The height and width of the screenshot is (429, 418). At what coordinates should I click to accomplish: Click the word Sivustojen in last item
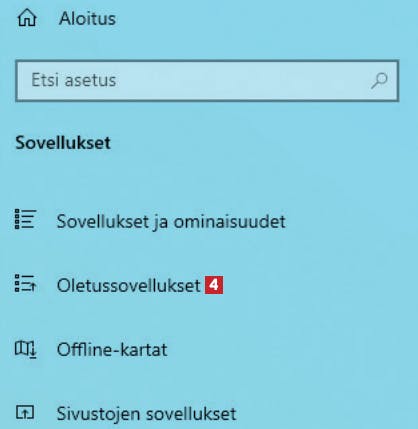tap(99, 414)
